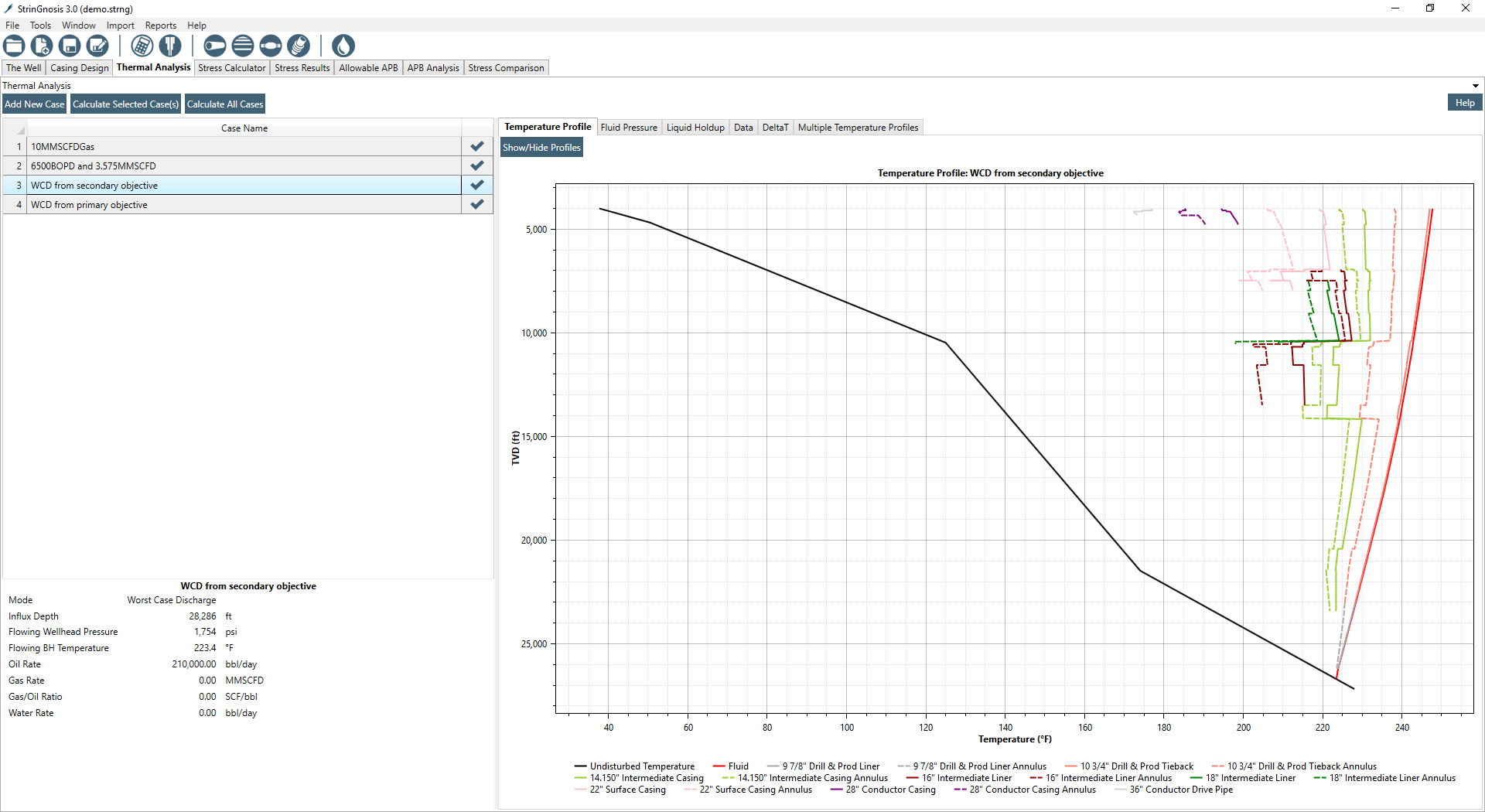
Task: Click the Flowing Wellhead Pressure value 1,754
Action: click(205, 632)
